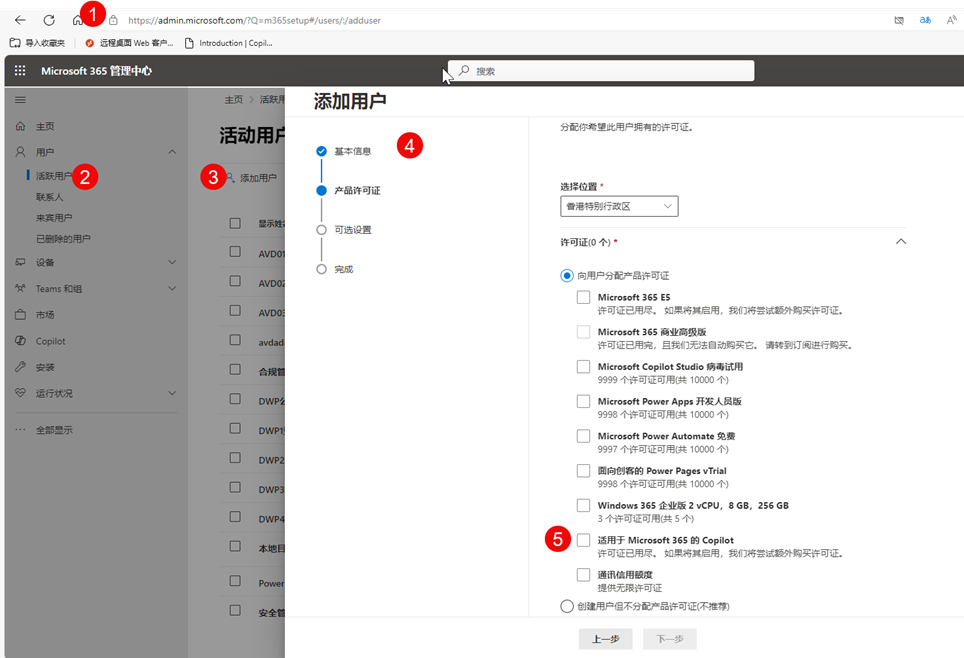Click the magnifier icon in the search box
Screen dimensions: 964x658
point(464,71)
